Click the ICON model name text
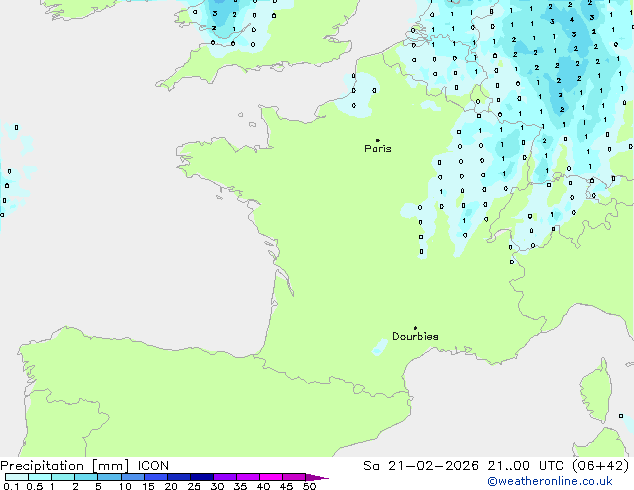634x490 pixels. point(153,466)
